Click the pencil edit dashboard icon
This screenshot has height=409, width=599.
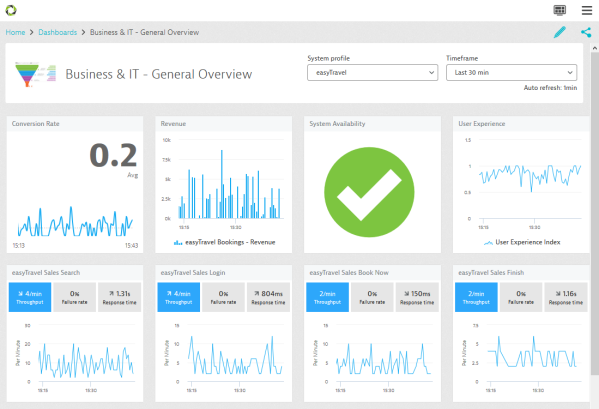(x=560, y=32)
